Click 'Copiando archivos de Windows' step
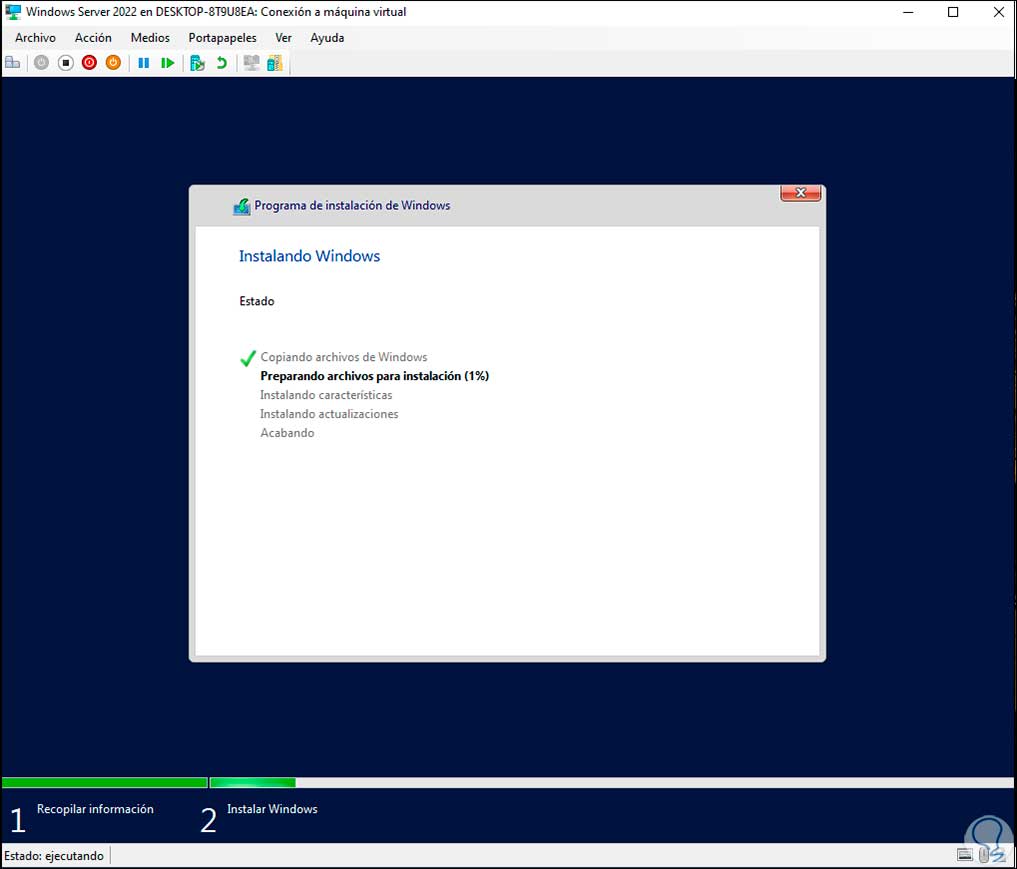The width and height of the screenshot is (1017, 869). pyautogui.click(x=344, y=357)
